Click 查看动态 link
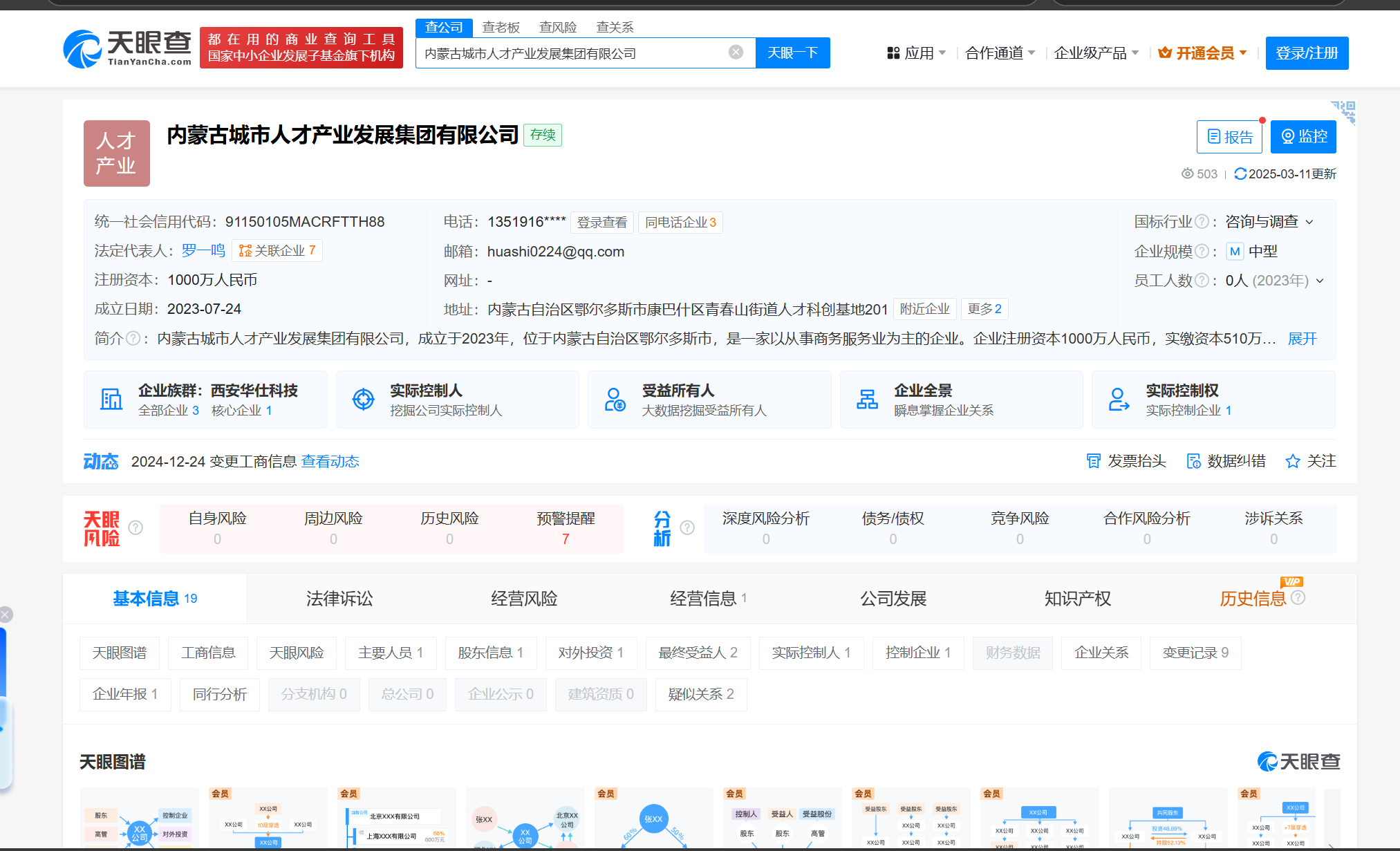1400x851 pixels. click(x=330, y=462)
